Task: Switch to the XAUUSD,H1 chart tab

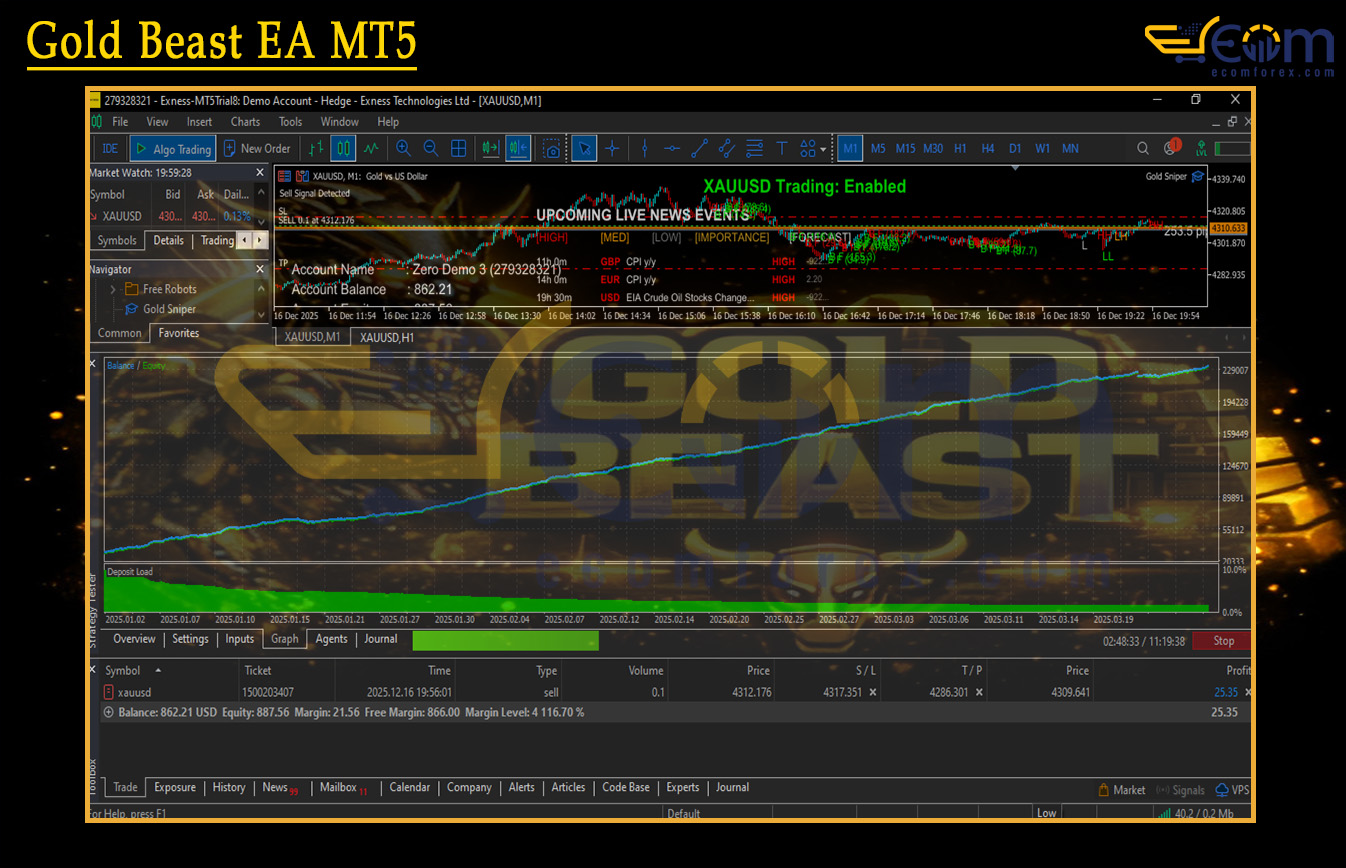Action: click(386, 337)
